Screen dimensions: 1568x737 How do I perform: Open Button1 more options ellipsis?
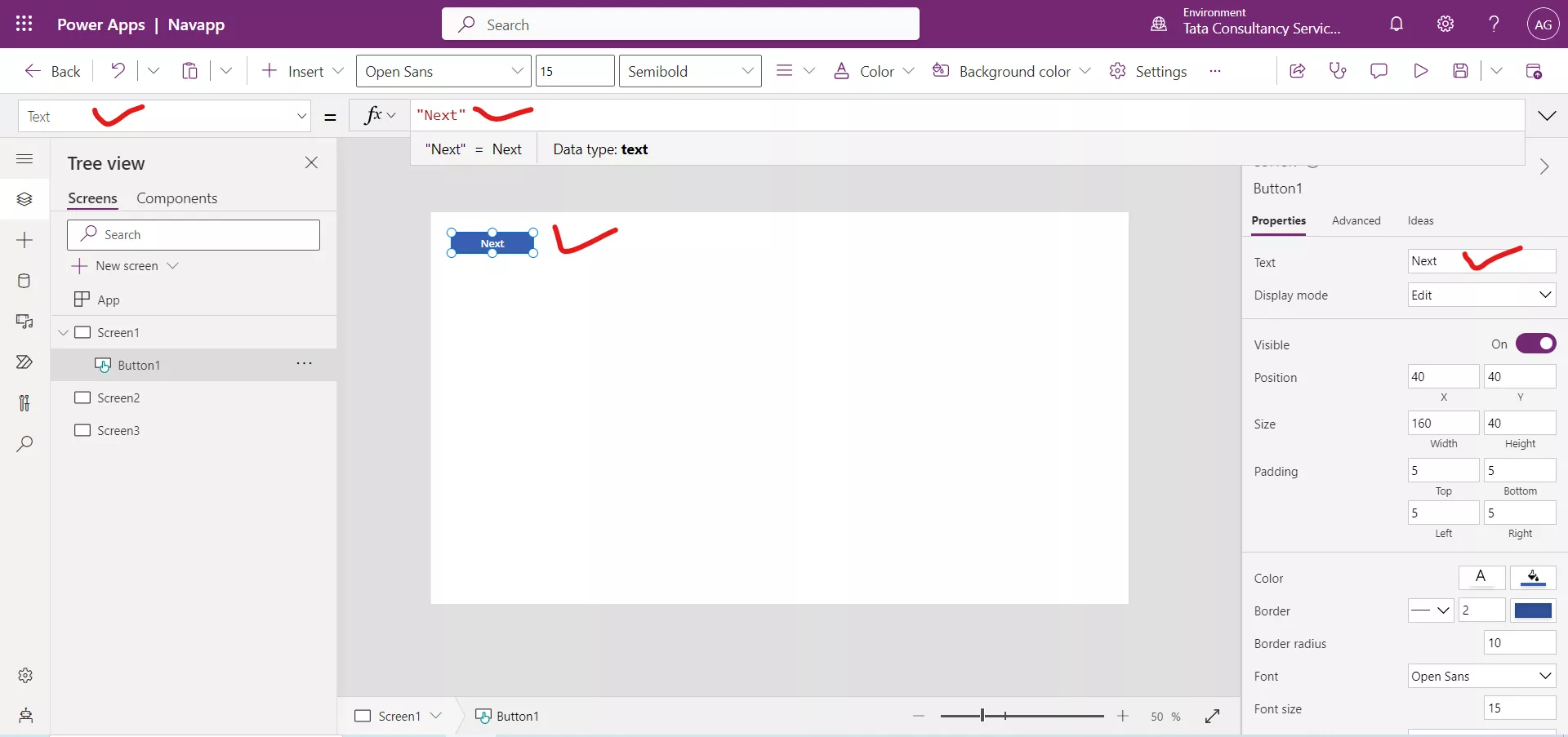click(304, 363)
